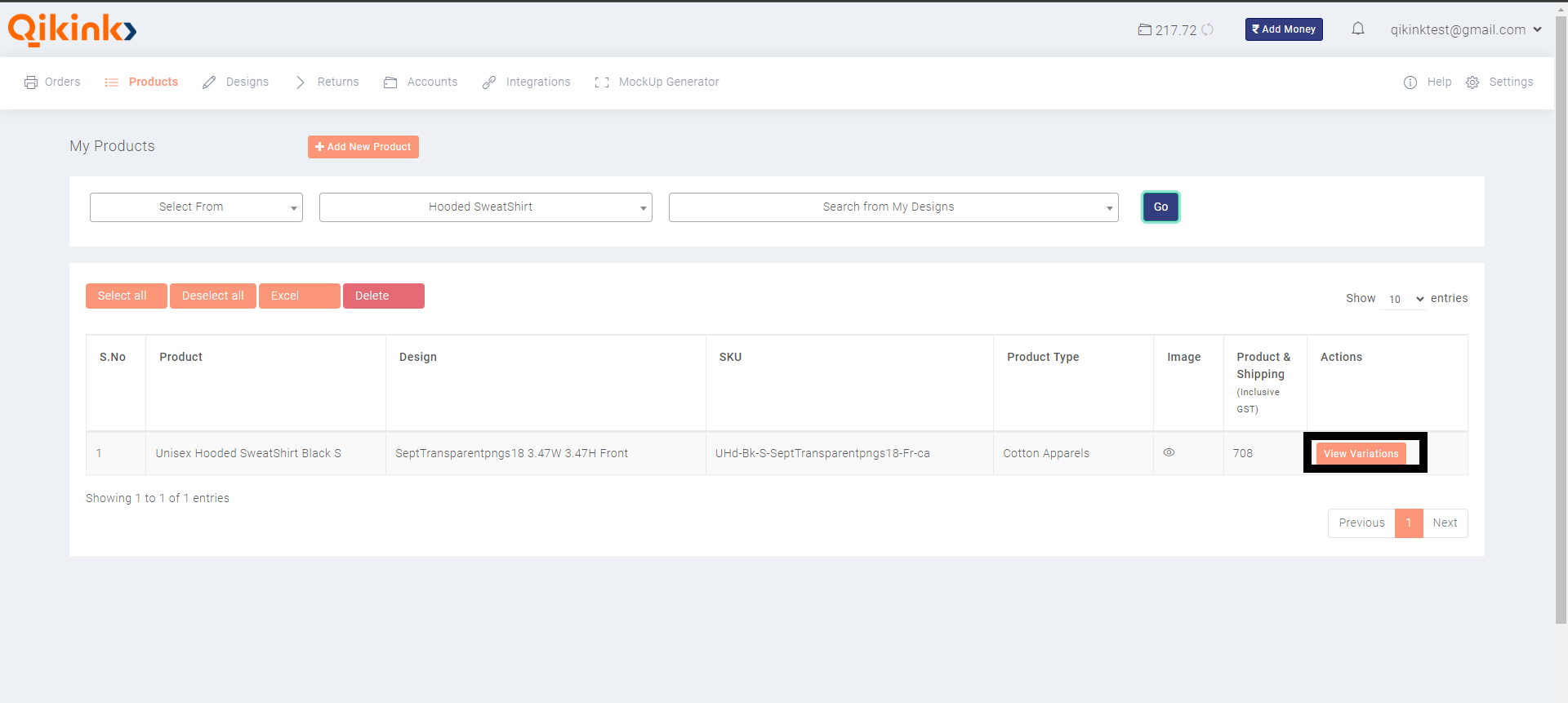Viewport: 1568px width, 703px height.
Task: Click the page scrollbar on the right
Action: (1561, 327)
